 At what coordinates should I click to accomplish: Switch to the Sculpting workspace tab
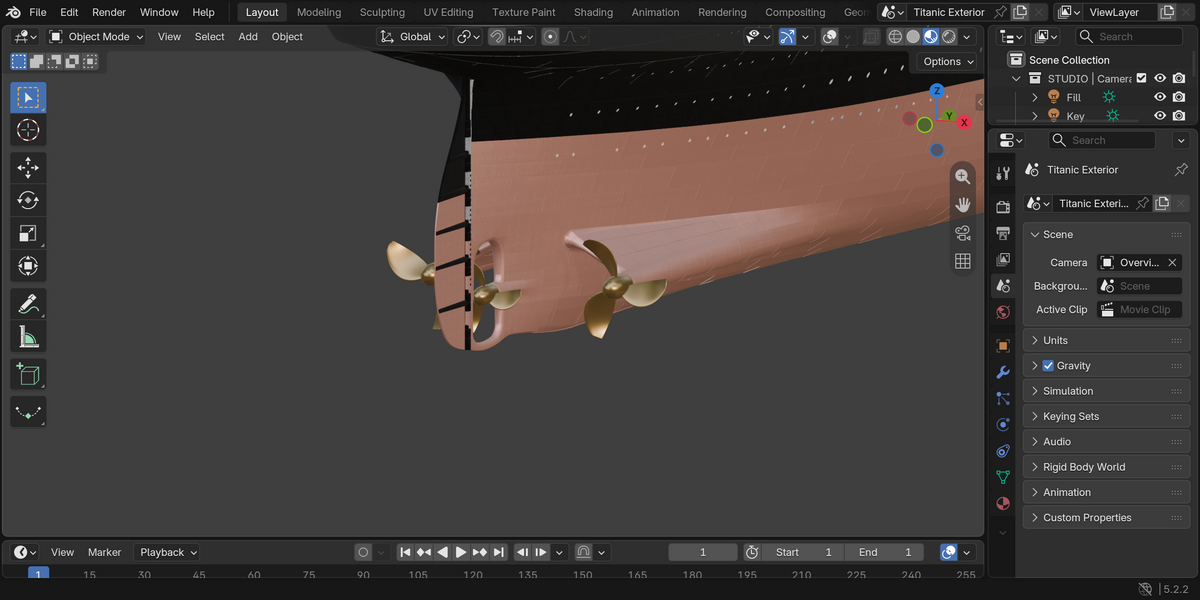[x=382, y=12]
